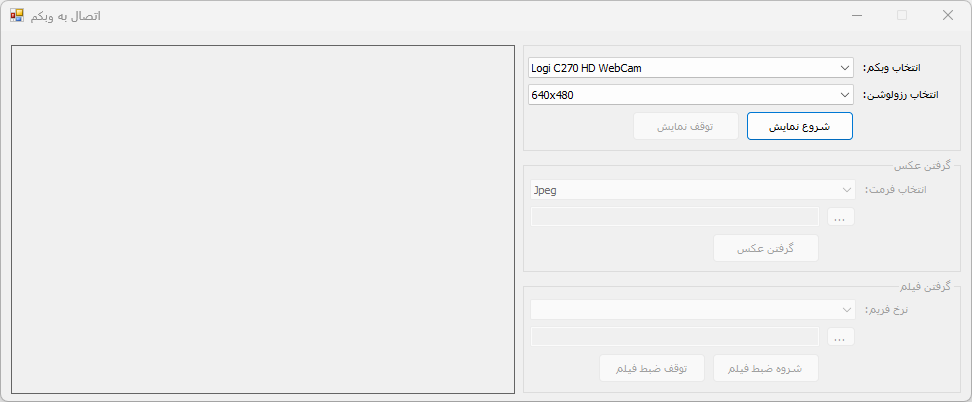Viewport: 972px width, 402px height.
Task: Minimize the webcam connection window
Action: click(856, 16)
